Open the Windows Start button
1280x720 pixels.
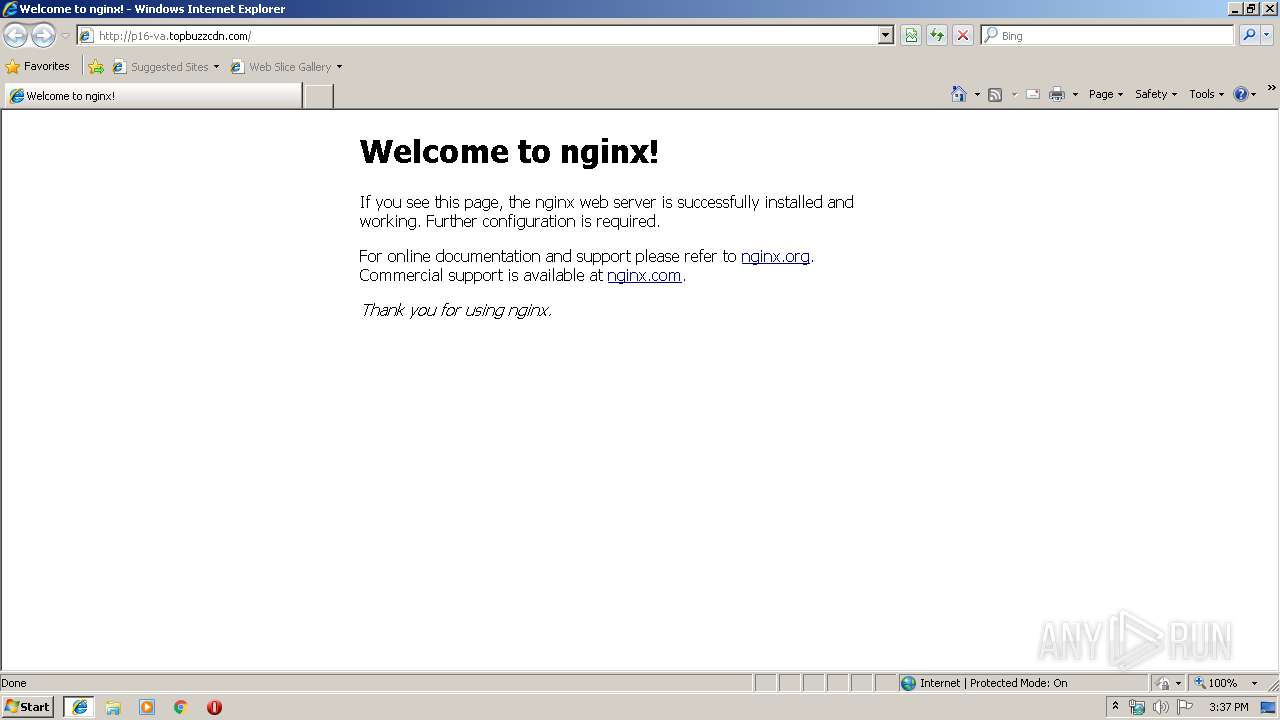[x=27, y=707]
